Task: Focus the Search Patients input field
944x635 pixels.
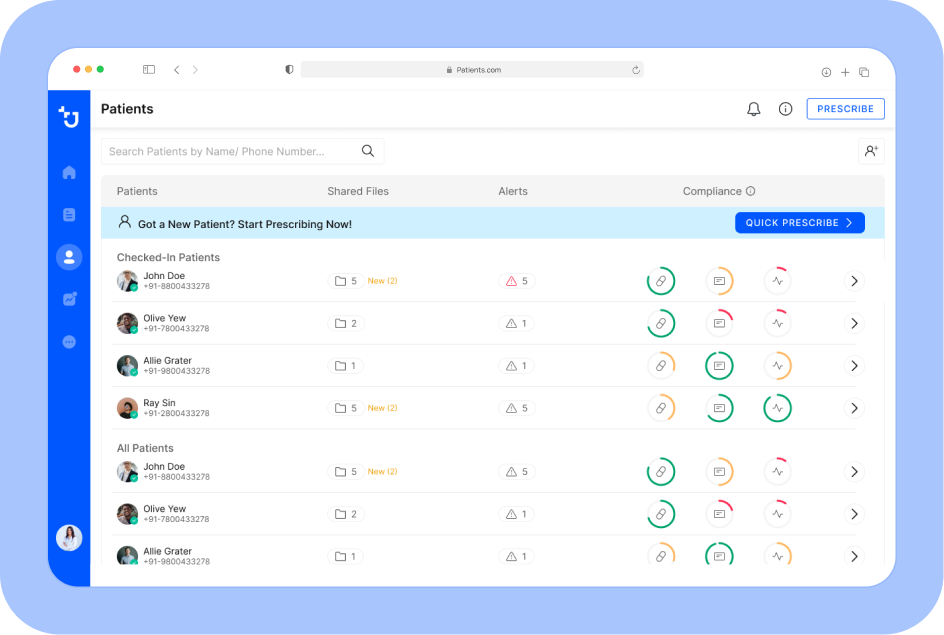Action: (242, 151)
